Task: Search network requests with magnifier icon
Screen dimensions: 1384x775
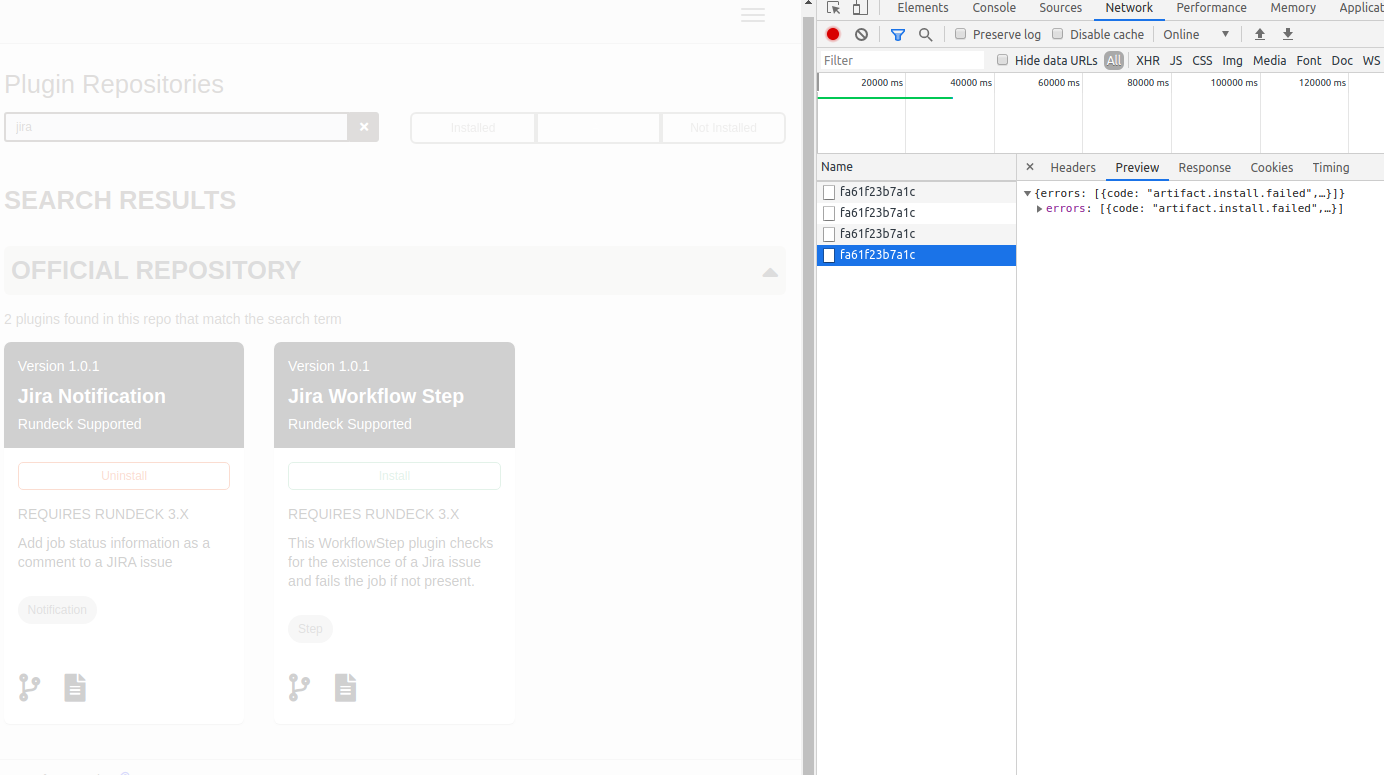Action: click(x=925, y=33)
